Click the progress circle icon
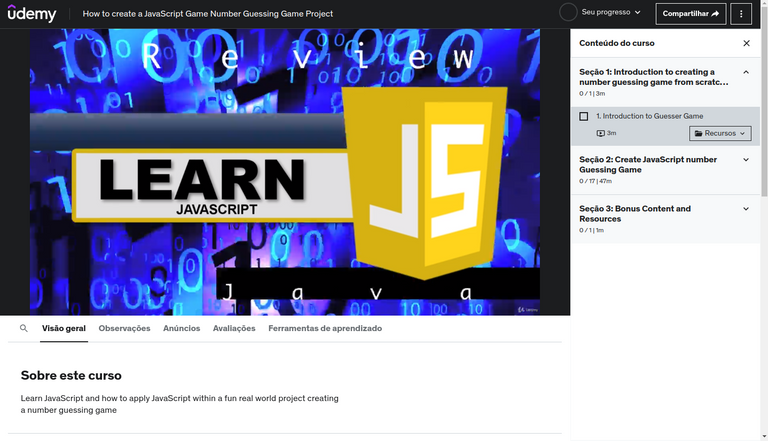768x441 pixels. coord(568,12)
